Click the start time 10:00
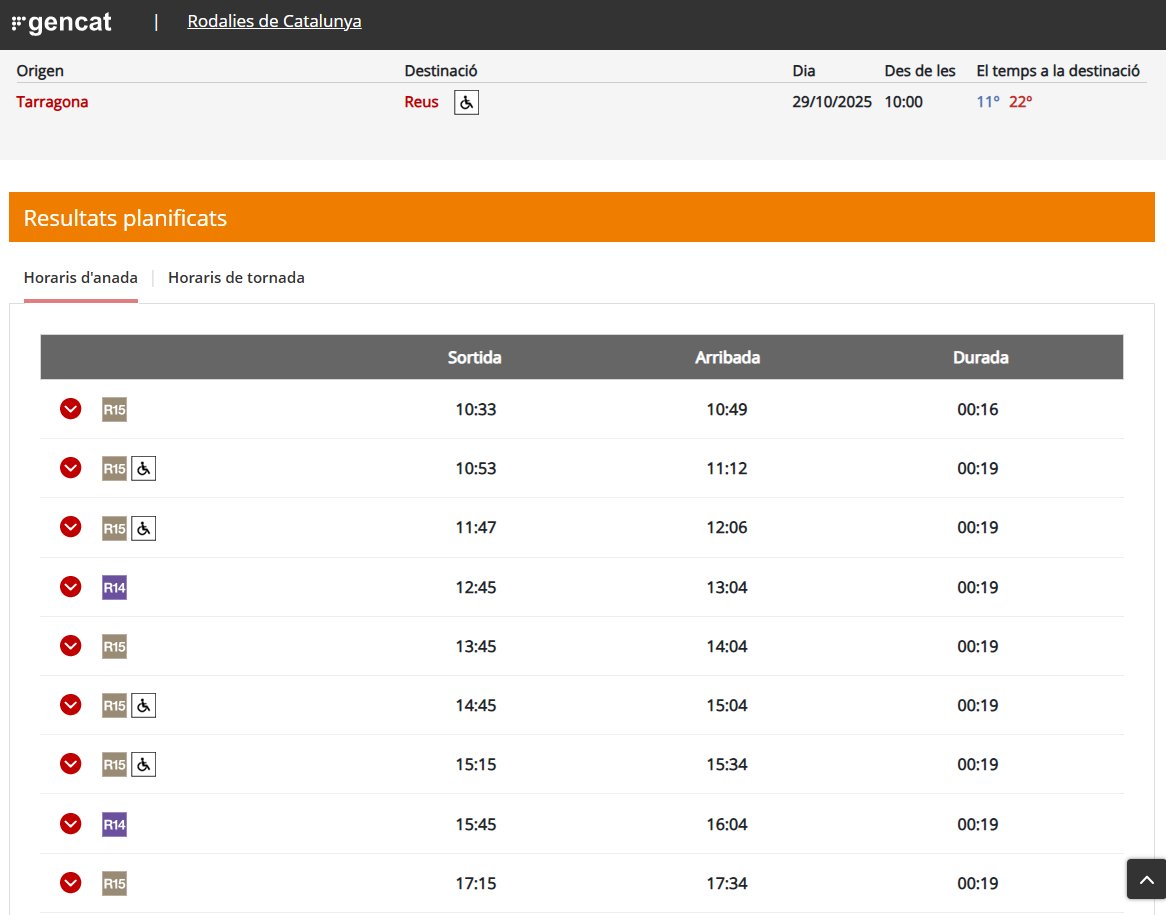The height and width of the screenshot is (915, 1166). (904, 102)
